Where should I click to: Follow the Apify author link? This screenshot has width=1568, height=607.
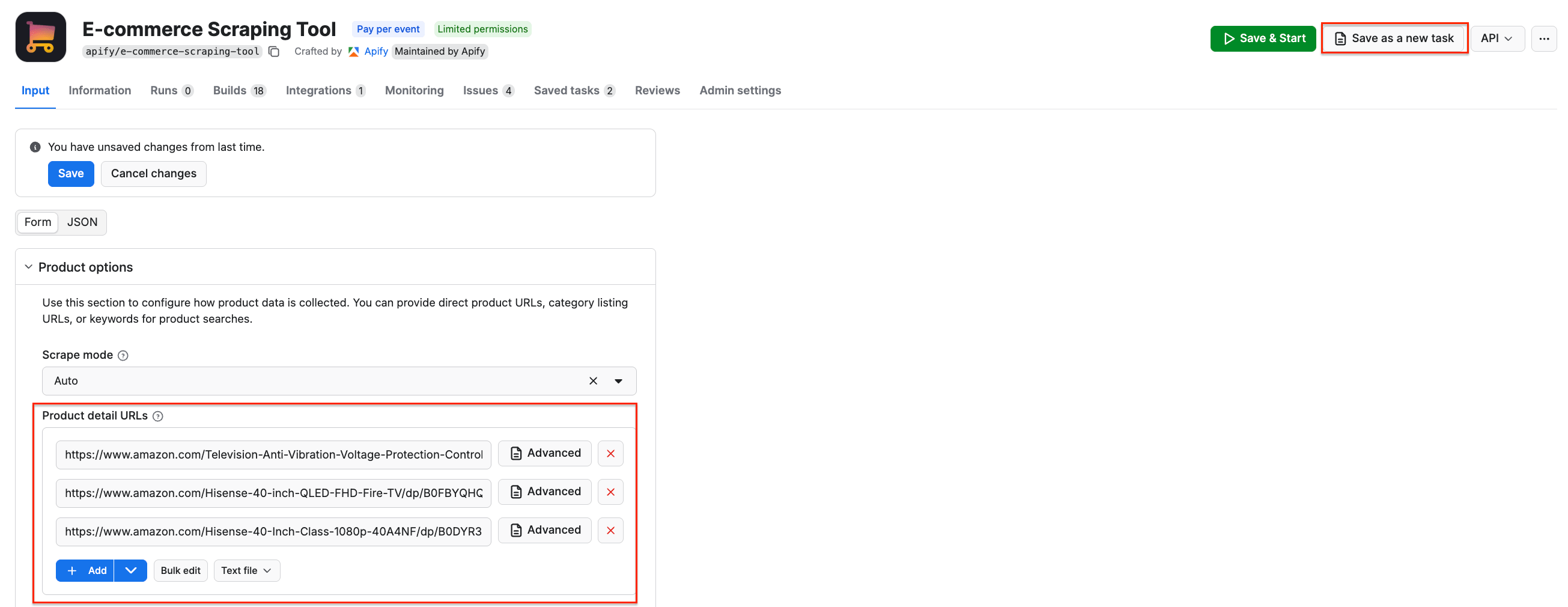pyautogui.click(x=376, y=52)
